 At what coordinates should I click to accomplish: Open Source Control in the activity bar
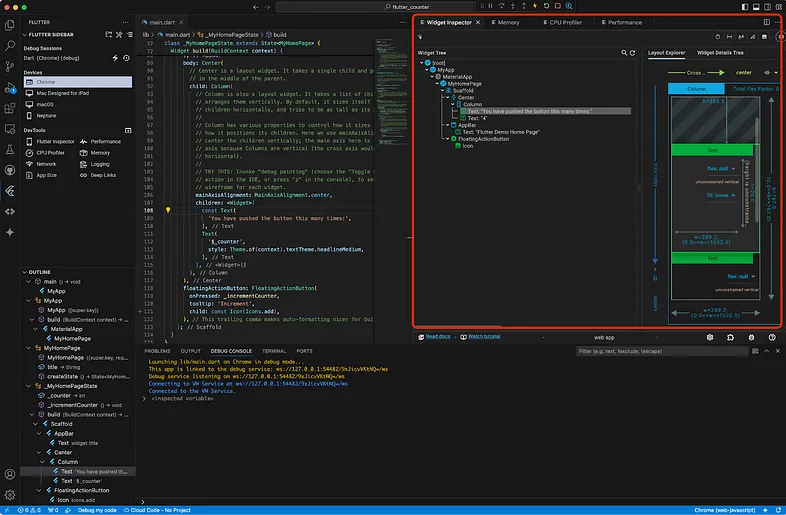(x=10, y=67)
